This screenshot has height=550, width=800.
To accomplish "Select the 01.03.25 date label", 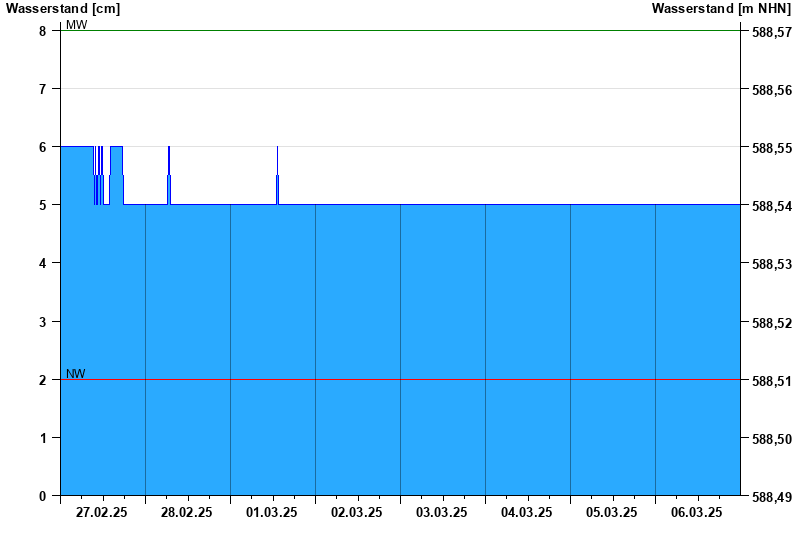I will point(272,513).
